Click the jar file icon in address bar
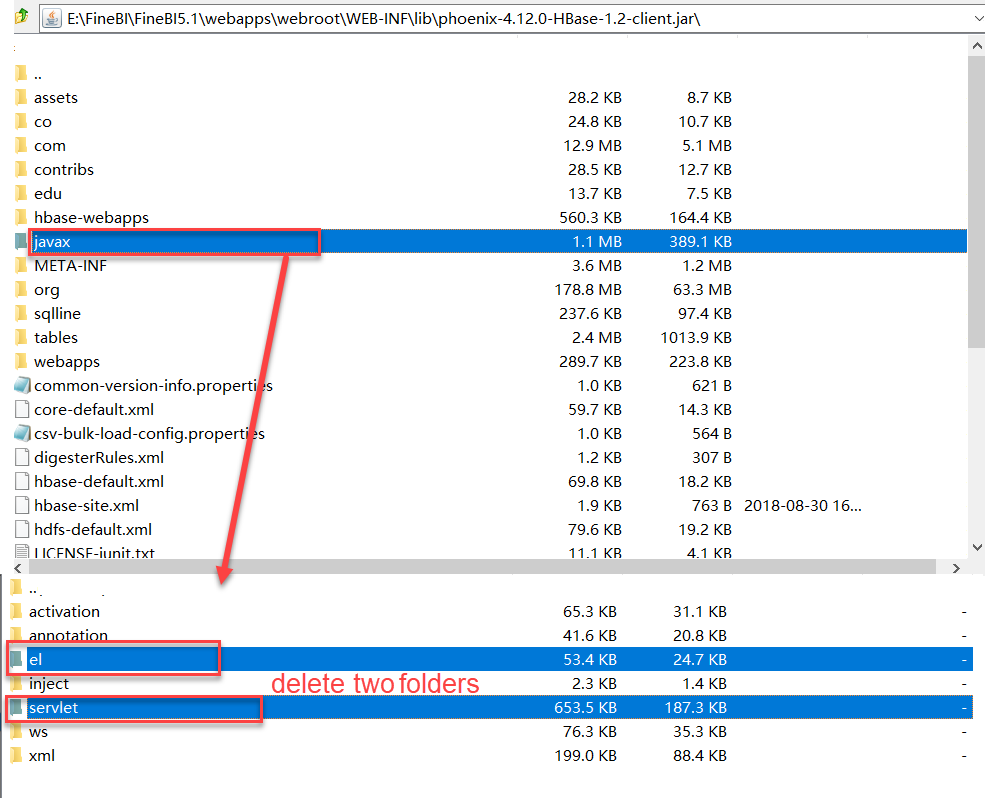This screenshot has height=798, width=985. point(52,18)
